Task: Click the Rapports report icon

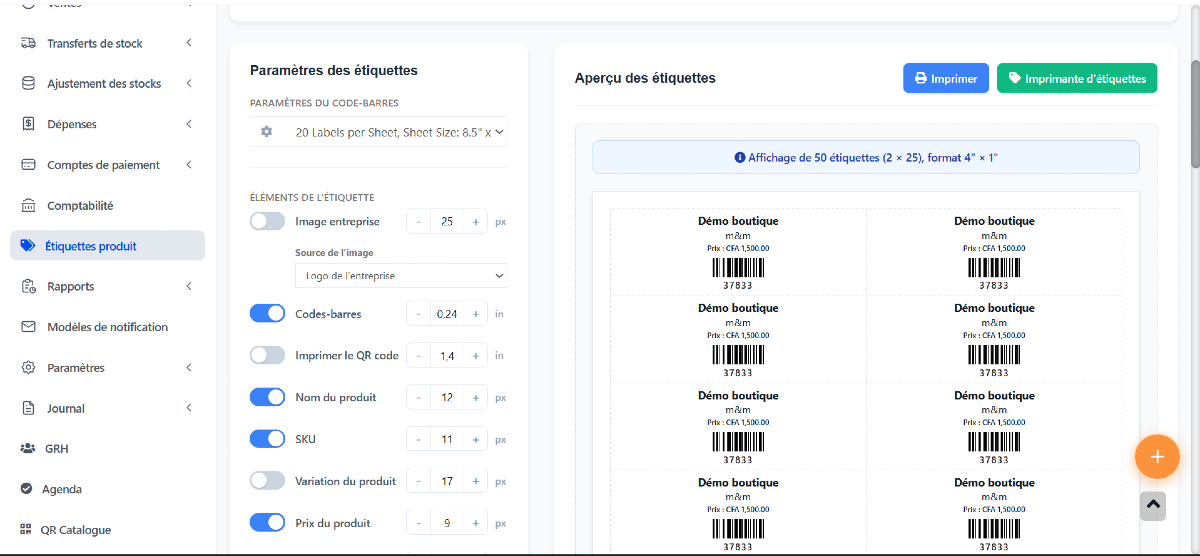Action: point(28,286)
